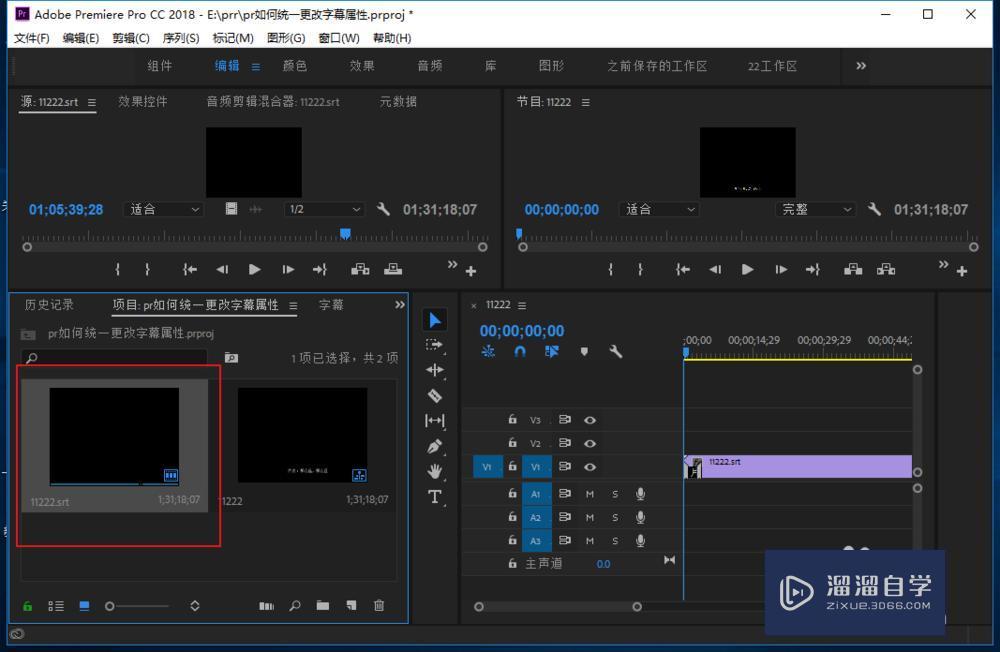Select the Hand tool
Image resolution: width=1000 pixels, height=652 pixels.
[x=435, y=471]
